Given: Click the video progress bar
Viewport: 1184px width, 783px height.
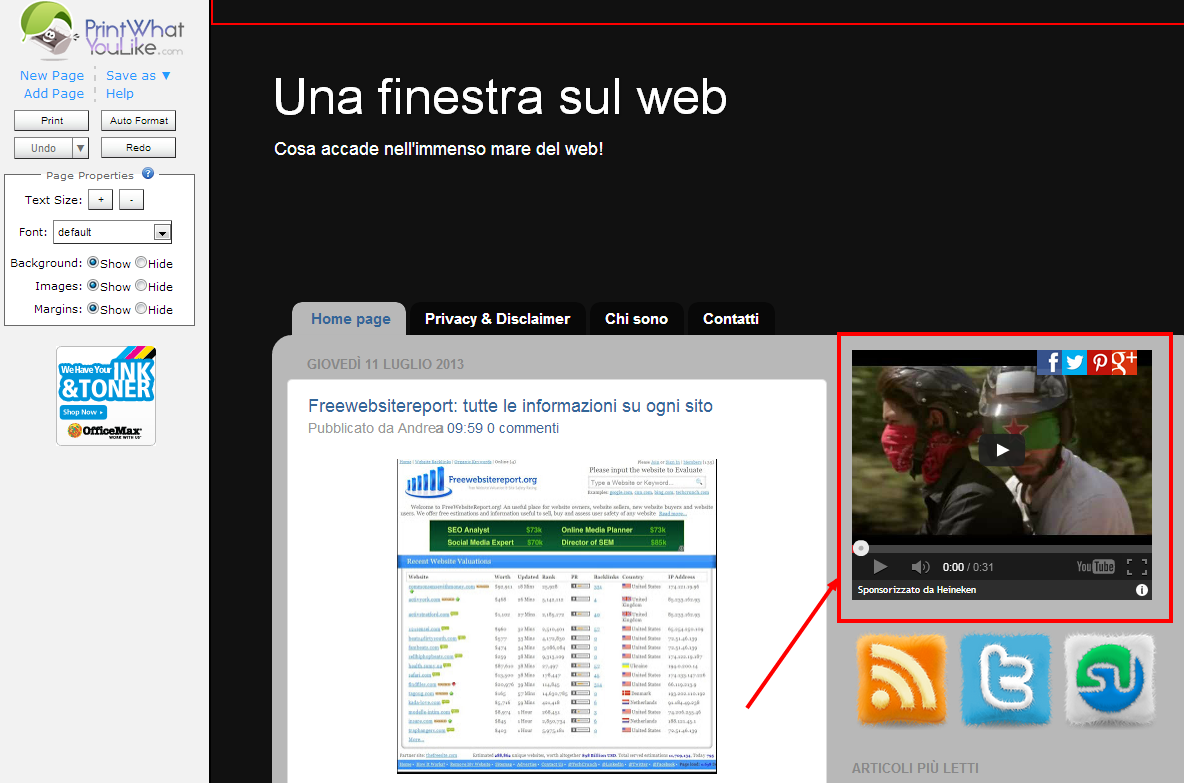Looking at the screenshot, I should point(1000,547).
